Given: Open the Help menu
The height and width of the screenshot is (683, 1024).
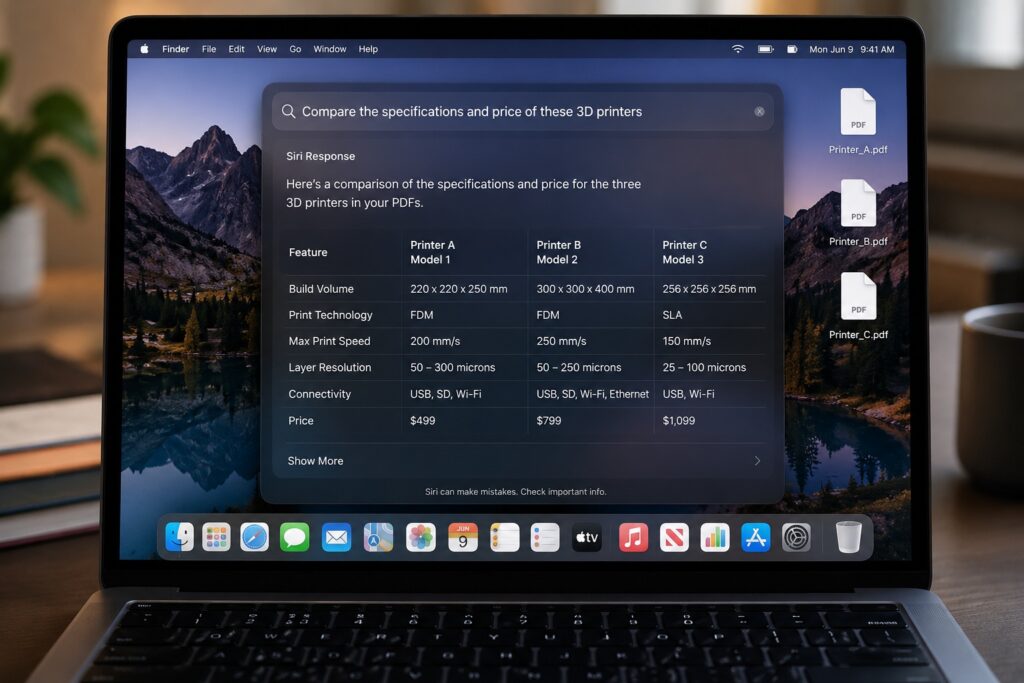Looking at the screenshot, I should coord(368,49).
